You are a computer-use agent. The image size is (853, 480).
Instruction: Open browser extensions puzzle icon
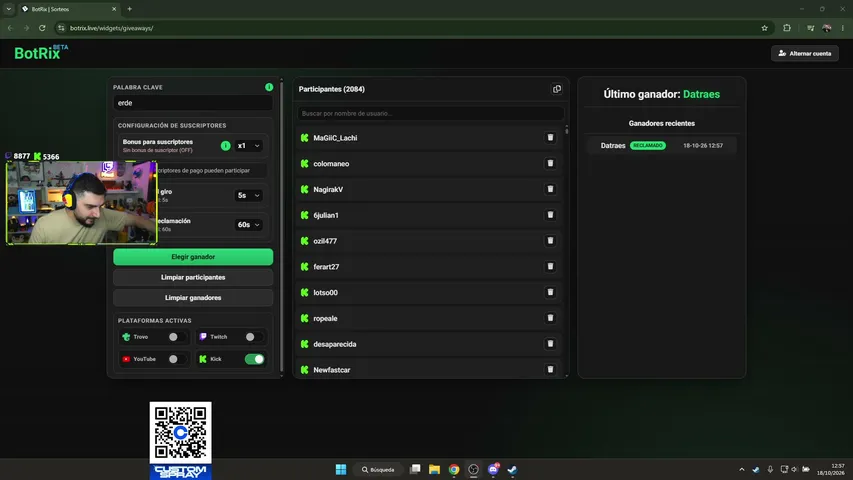787,28
